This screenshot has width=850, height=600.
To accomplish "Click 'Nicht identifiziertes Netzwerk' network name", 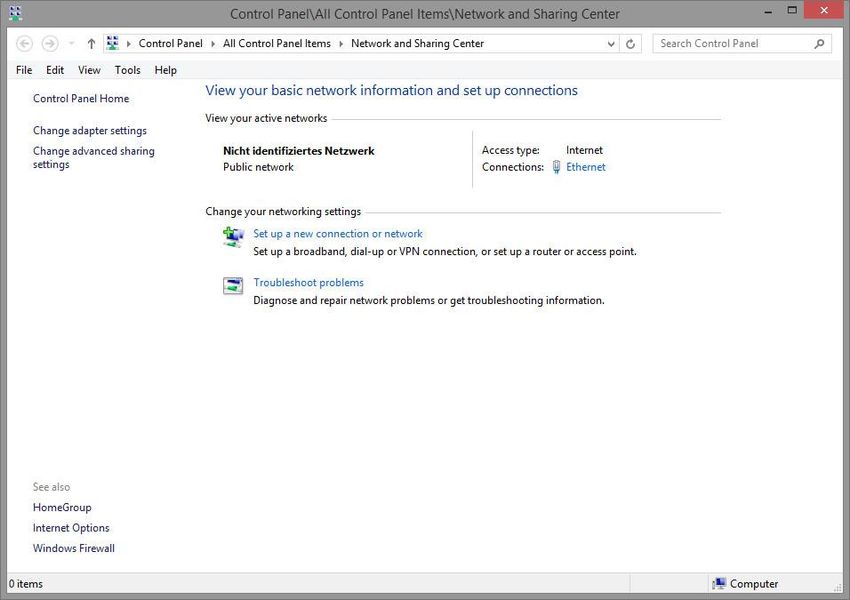I will (299, 151).
